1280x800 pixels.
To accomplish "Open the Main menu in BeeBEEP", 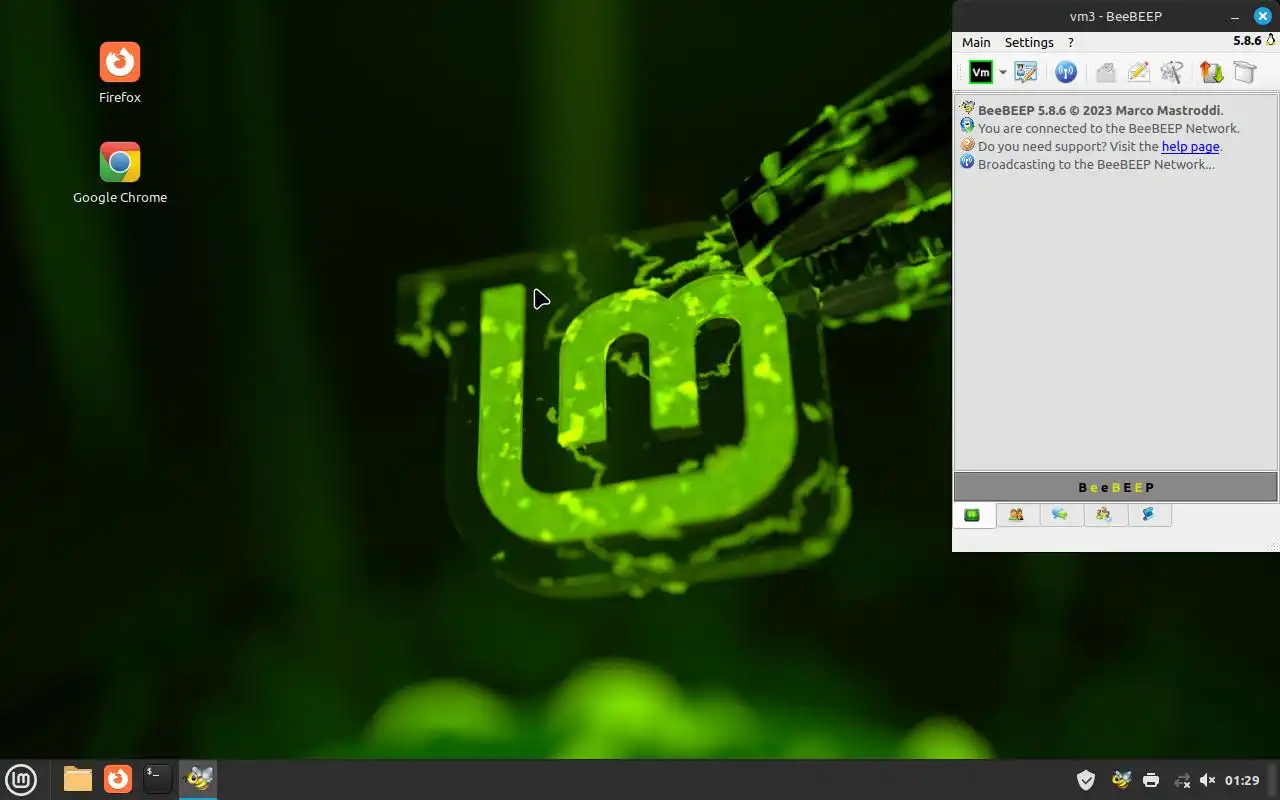I will tap(976, 42).
